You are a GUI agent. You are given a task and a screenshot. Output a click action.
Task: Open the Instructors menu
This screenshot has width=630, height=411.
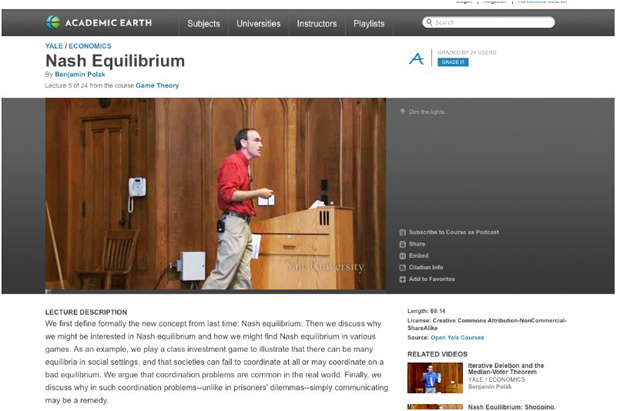pyautogui.click(x=317, y=24)
